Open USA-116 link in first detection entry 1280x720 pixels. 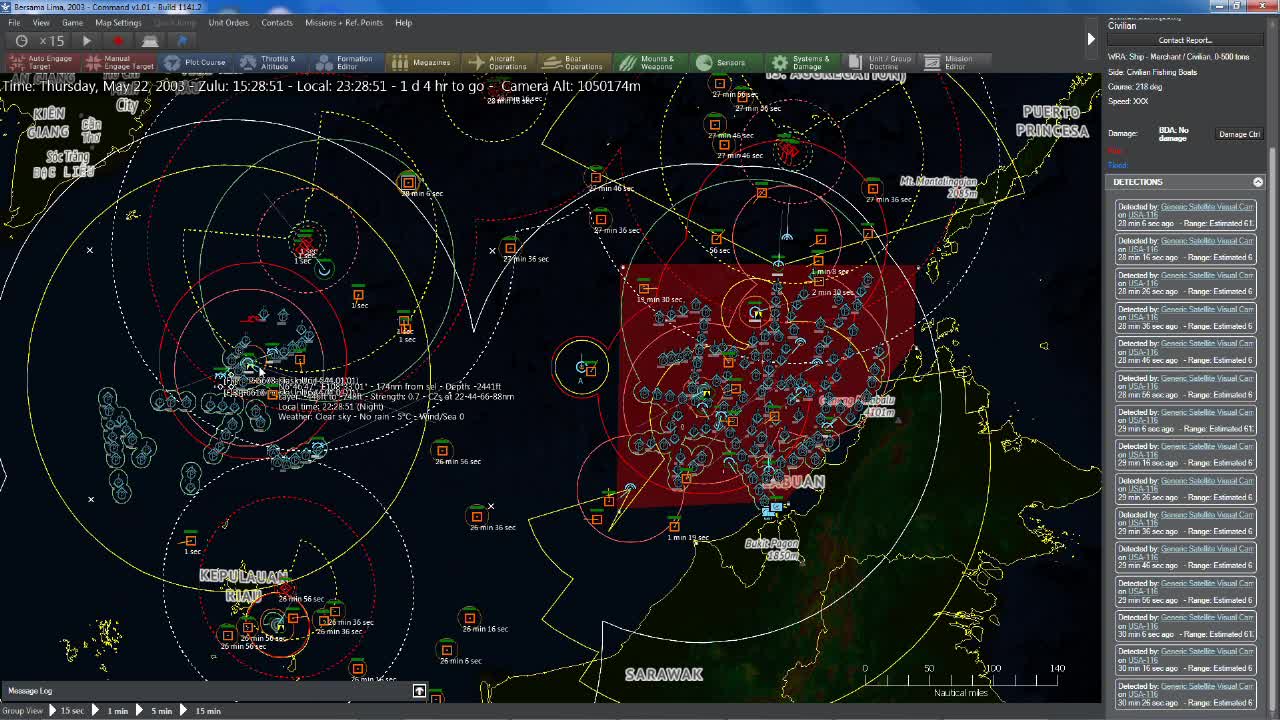pos(1143,215)
